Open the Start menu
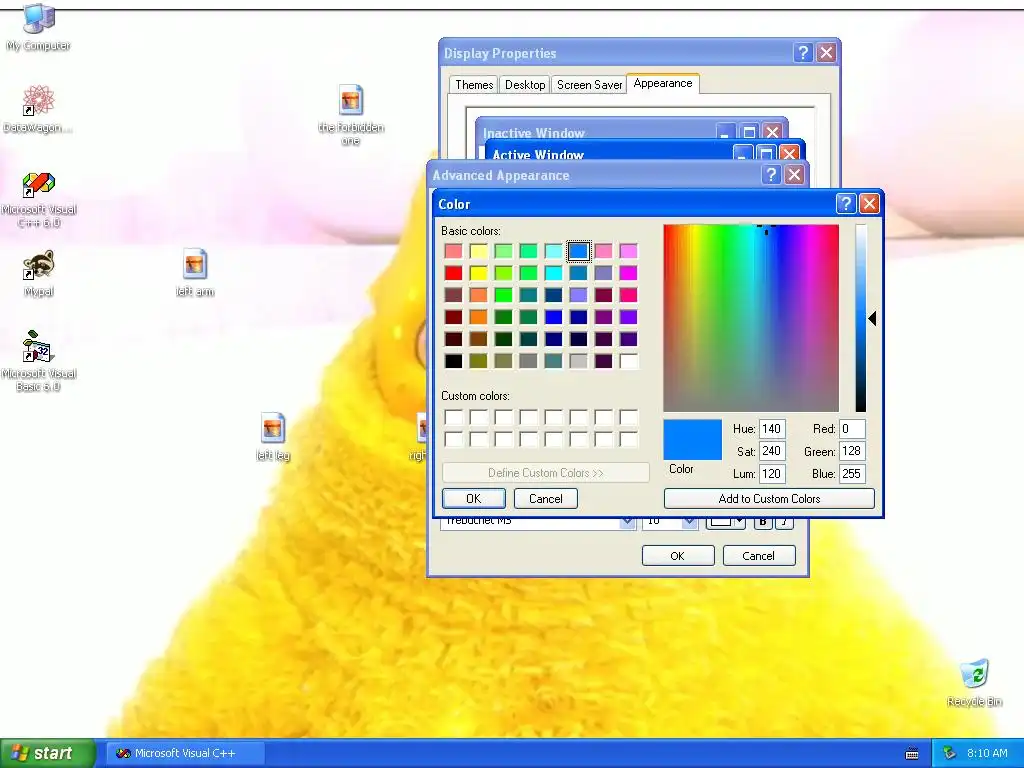This screenshot has width=1024, height=768. [x=48, y=753]
